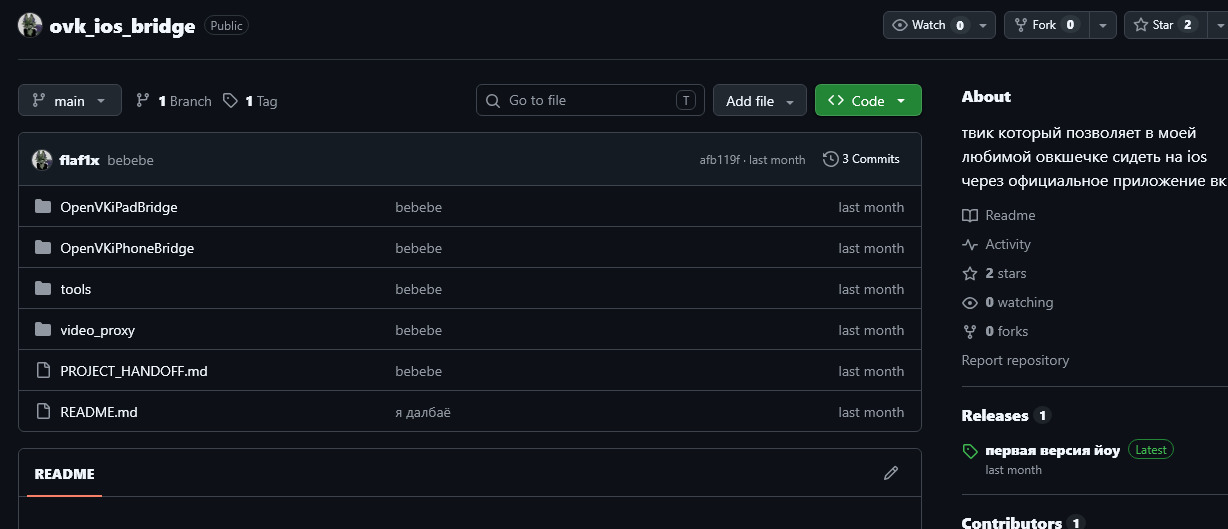Click the pencil icon to edit README
The width and height of the screenshot is (1228, 529).
tap(891, 473)
